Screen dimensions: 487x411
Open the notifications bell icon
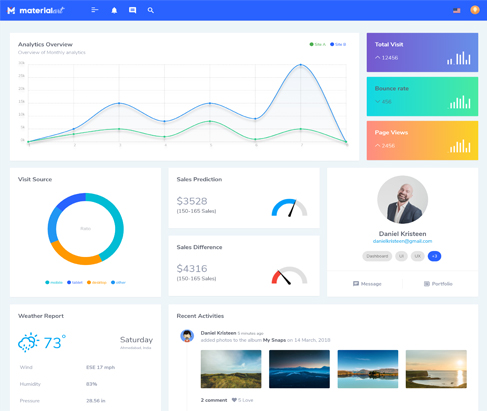point(114,10)
